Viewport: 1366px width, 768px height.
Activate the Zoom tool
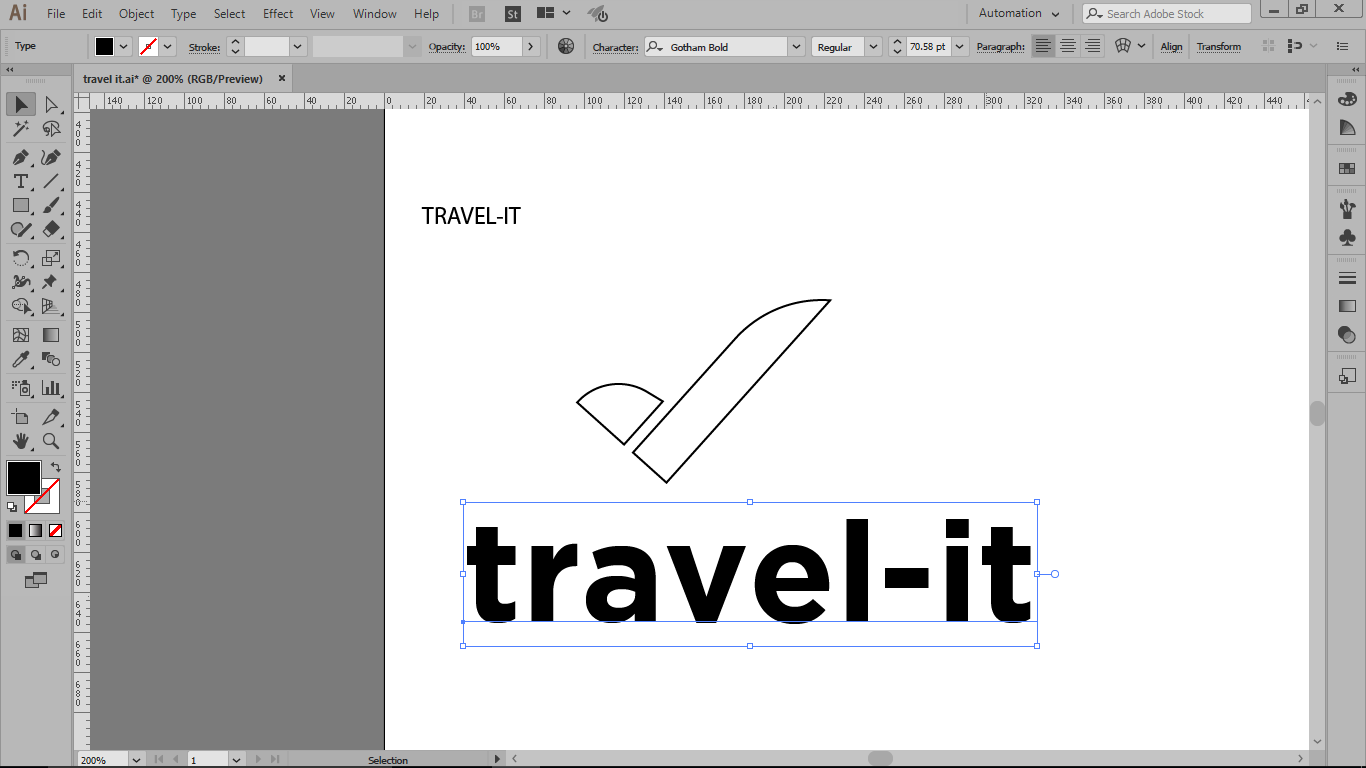coord(51,441)
